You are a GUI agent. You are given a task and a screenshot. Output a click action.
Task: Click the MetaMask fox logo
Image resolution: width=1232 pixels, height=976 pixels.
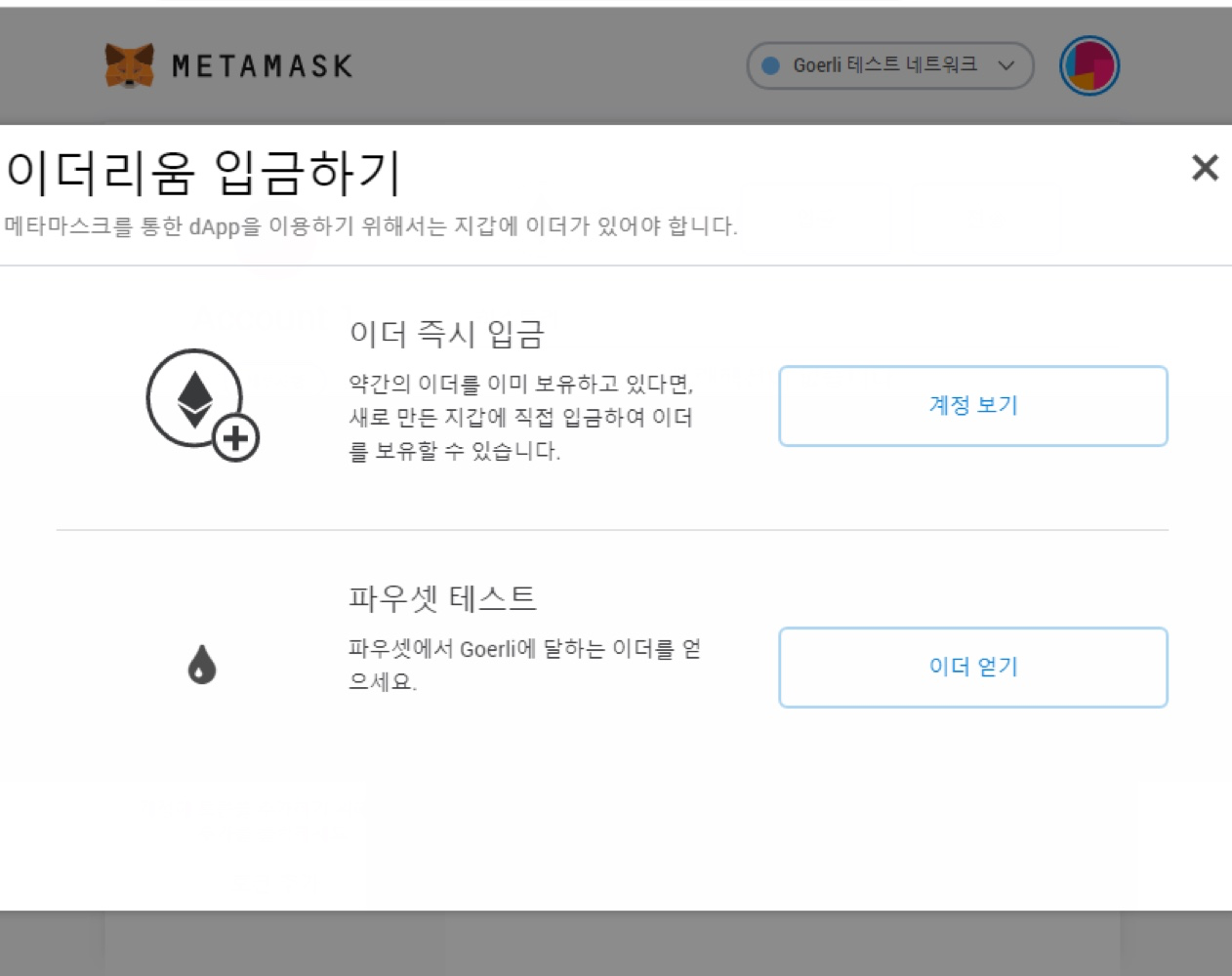pos(129,65)
